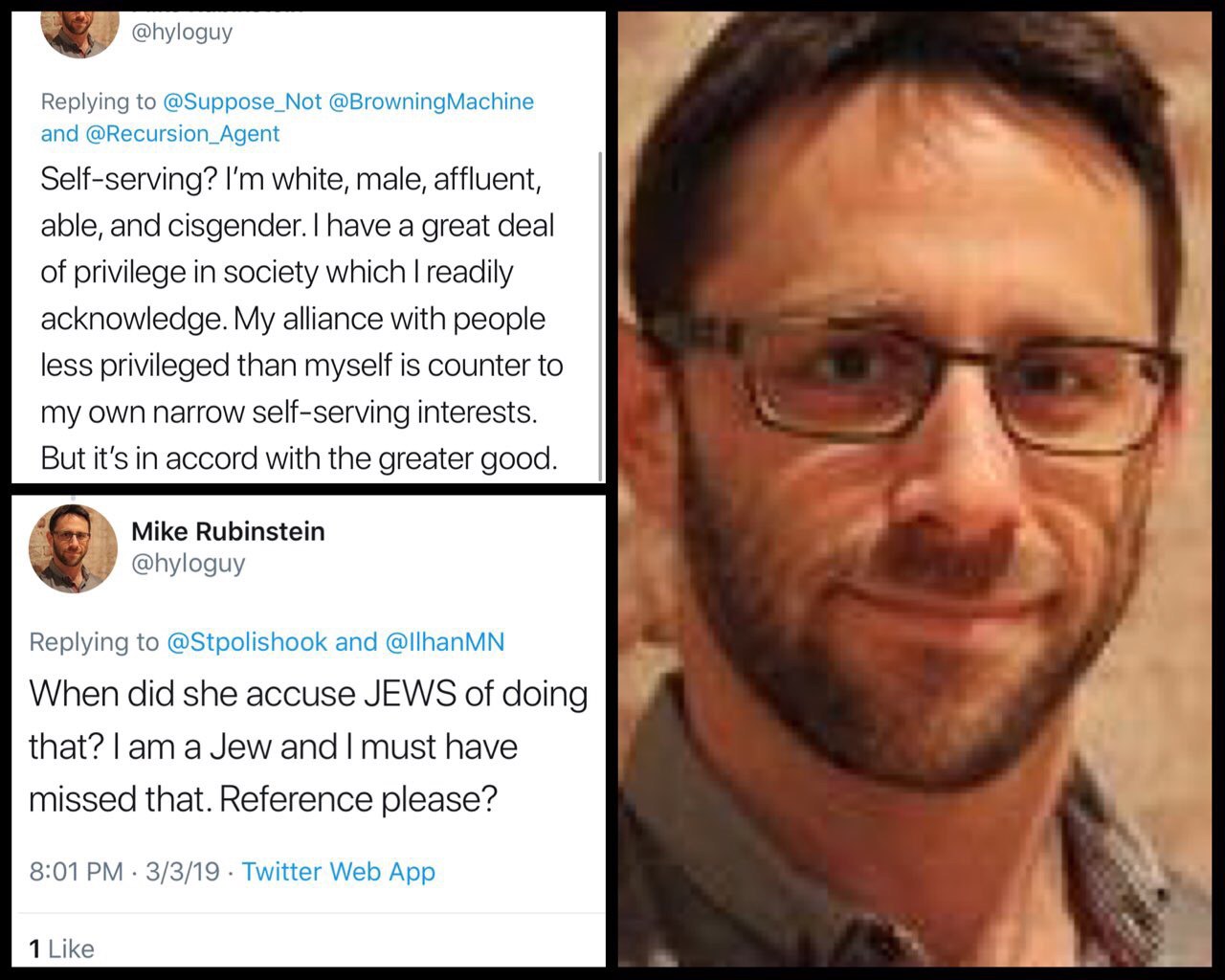
Task: Click the Twitter Web App source link
Action: click(x=339, y=872)
